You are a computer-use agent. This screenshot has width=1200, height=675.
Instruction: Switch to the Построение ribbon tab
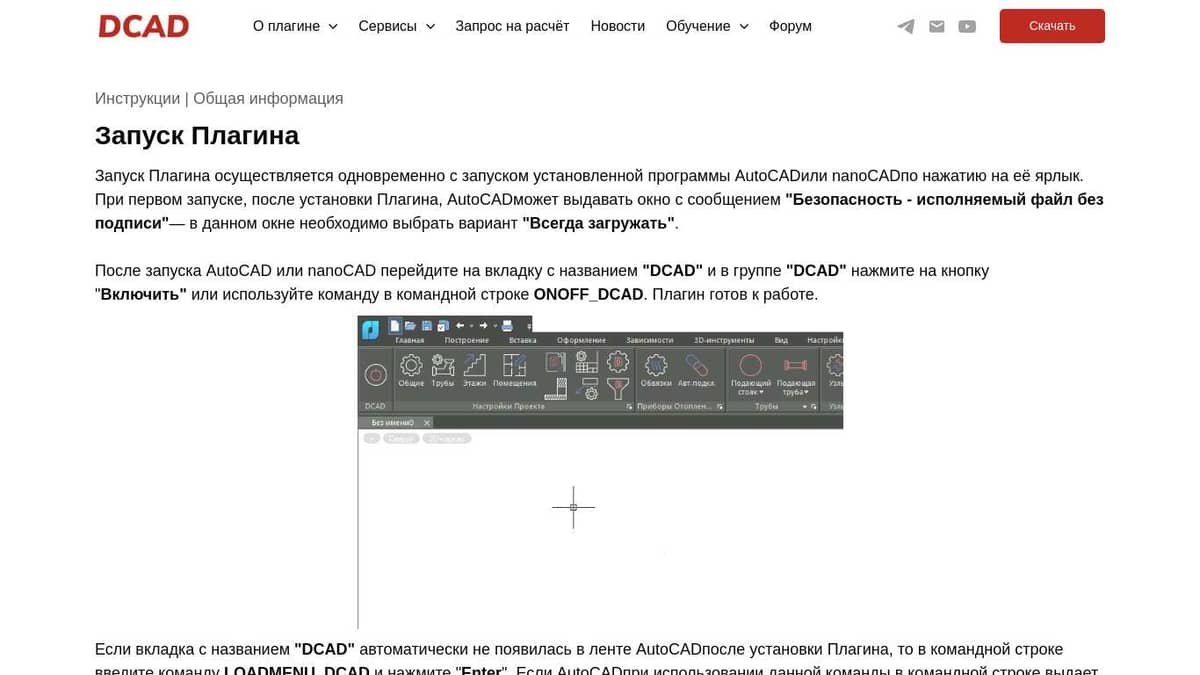coord(466,339)
